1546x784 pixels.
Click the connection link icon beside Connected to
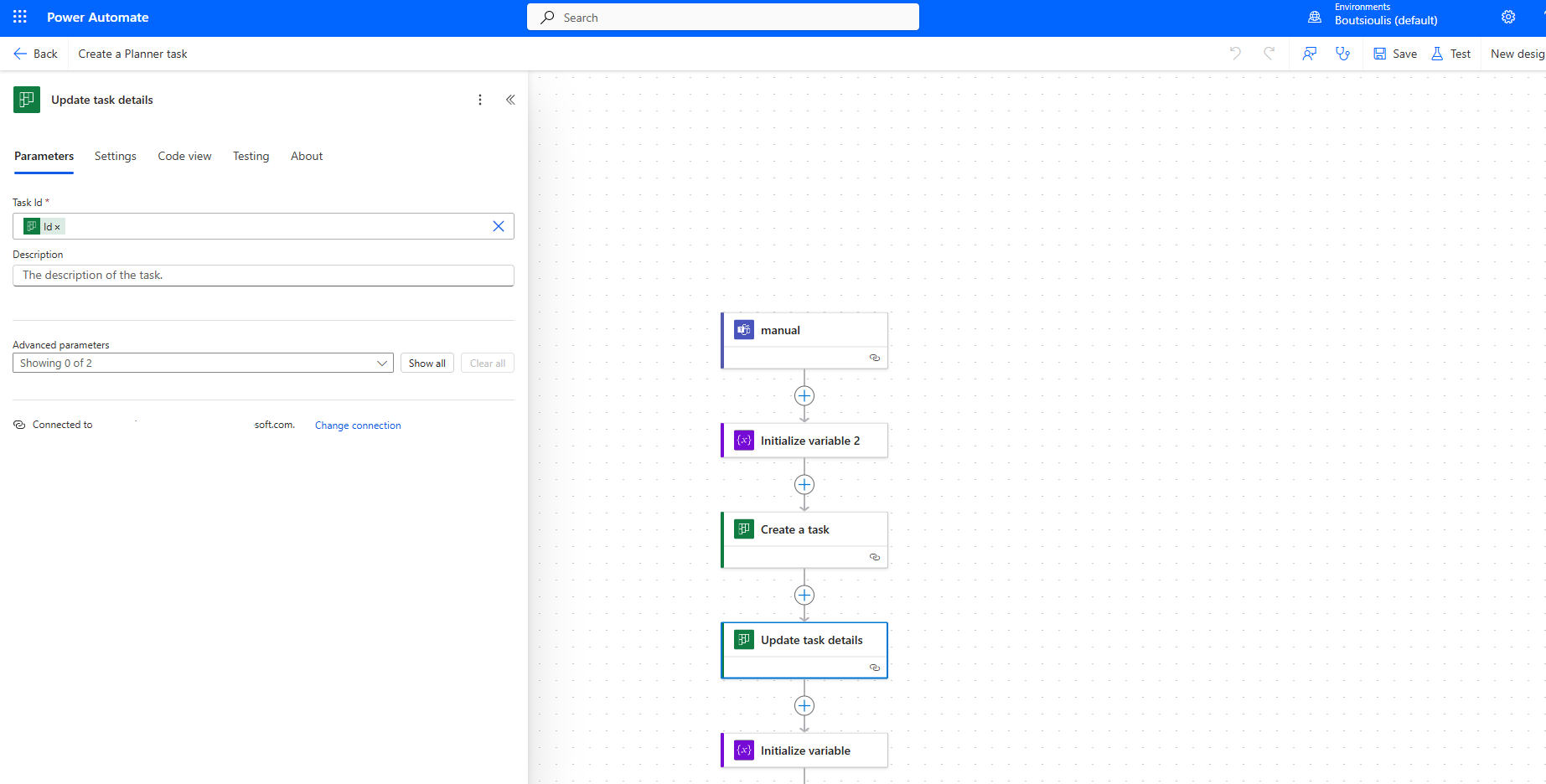coord(19,425)
